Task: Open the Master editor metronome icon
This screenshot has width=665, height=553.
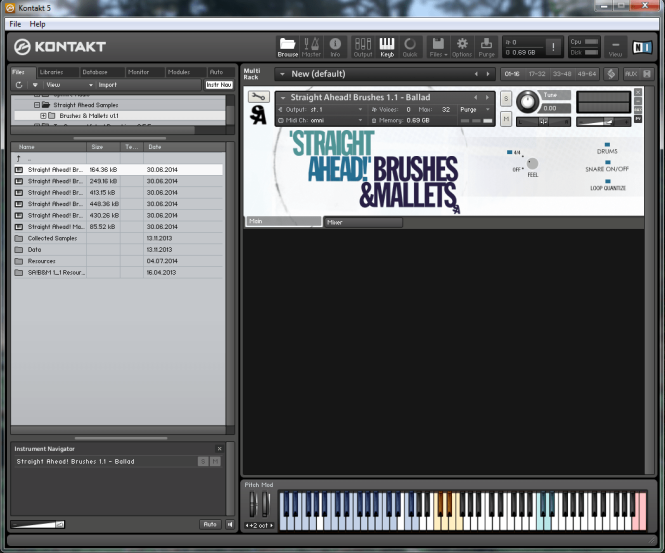Action: (x=311, y=47)
